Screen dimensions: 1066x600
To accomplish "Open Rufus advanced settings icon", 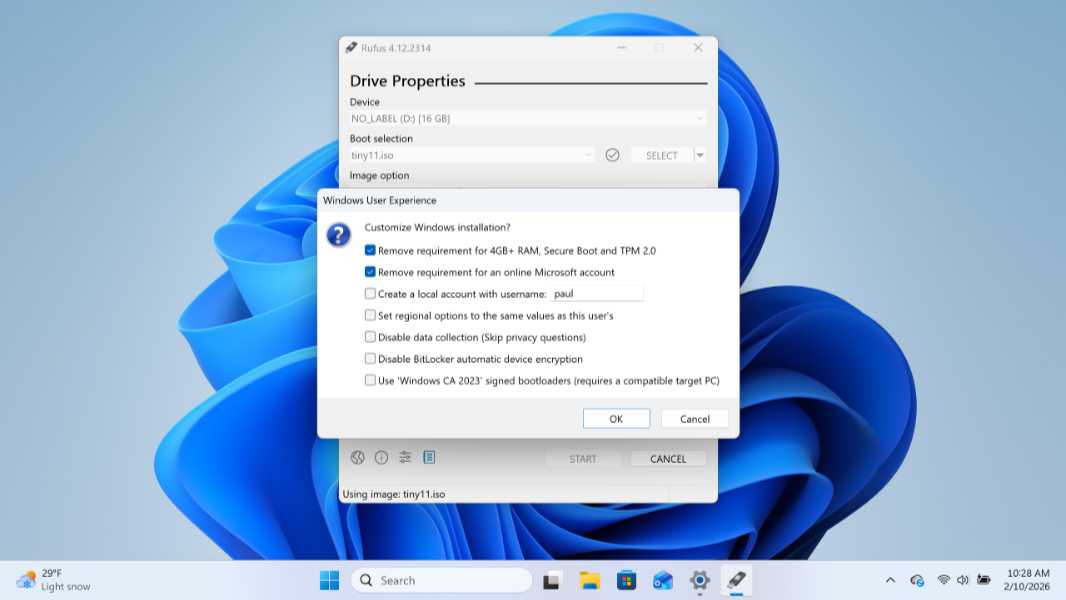I will tap(404, 457).
